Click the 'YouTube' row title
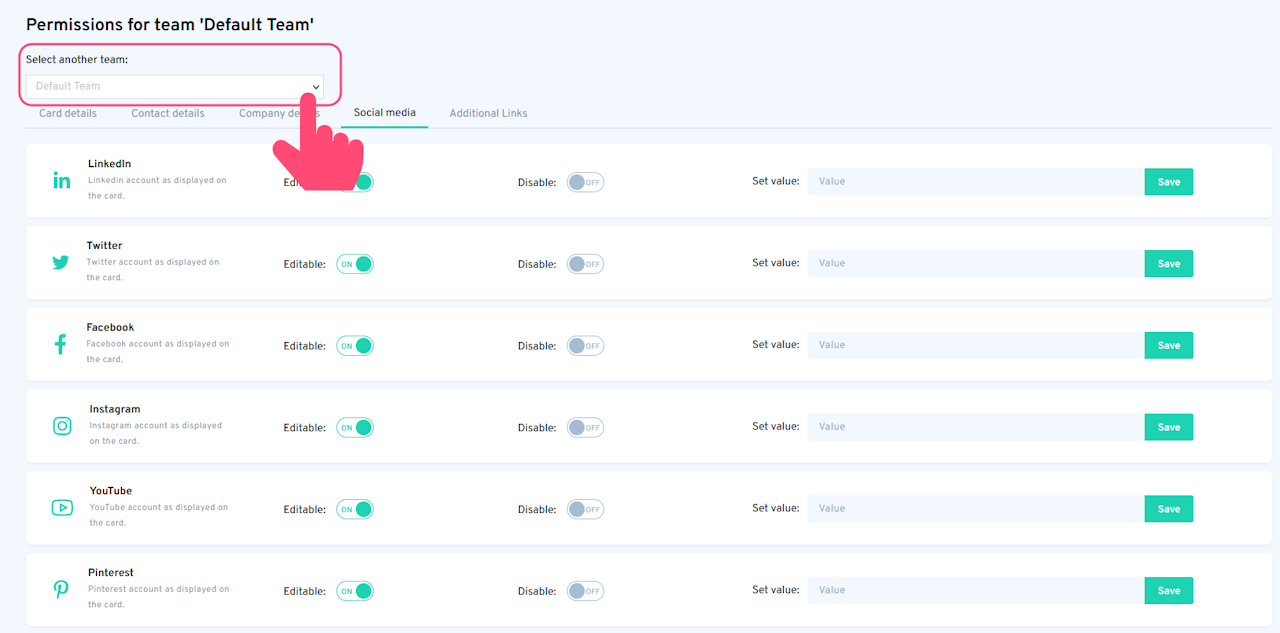 111,491
